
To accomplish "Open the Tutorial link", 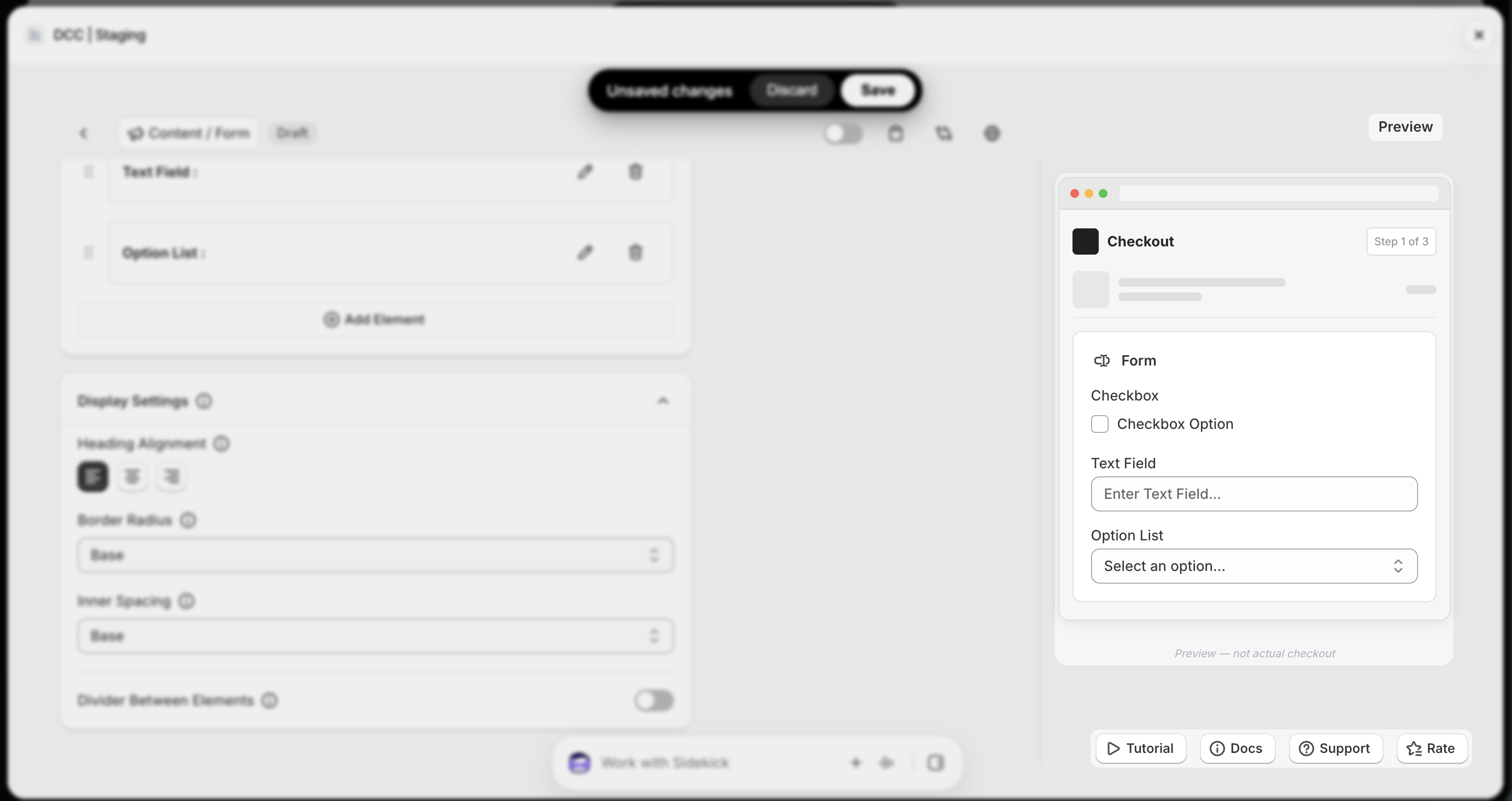I will click(1140, 748).
